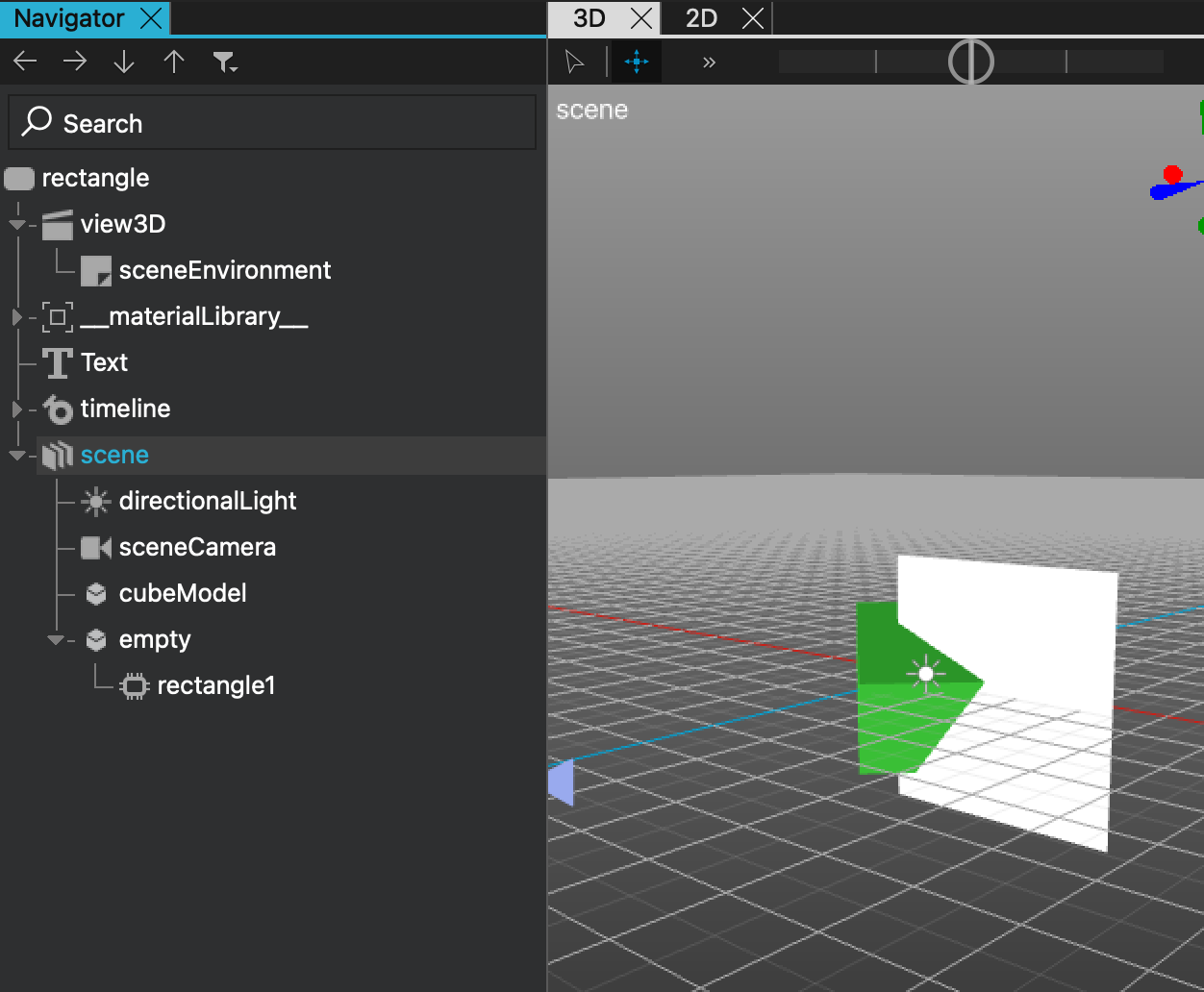Select directionalLight in the tree
Viewport: 1204px width, 992px height.
pyautogui.click(x=207, y=501)
